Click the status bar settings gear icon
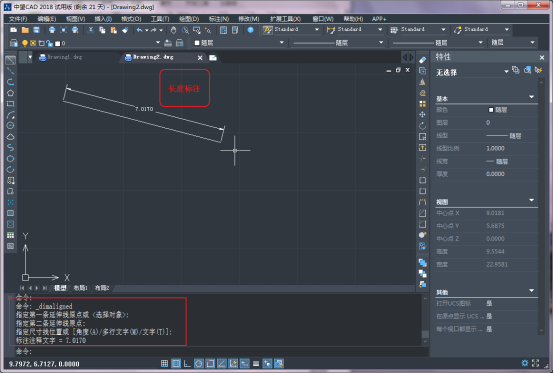 [x=525, y=363]
